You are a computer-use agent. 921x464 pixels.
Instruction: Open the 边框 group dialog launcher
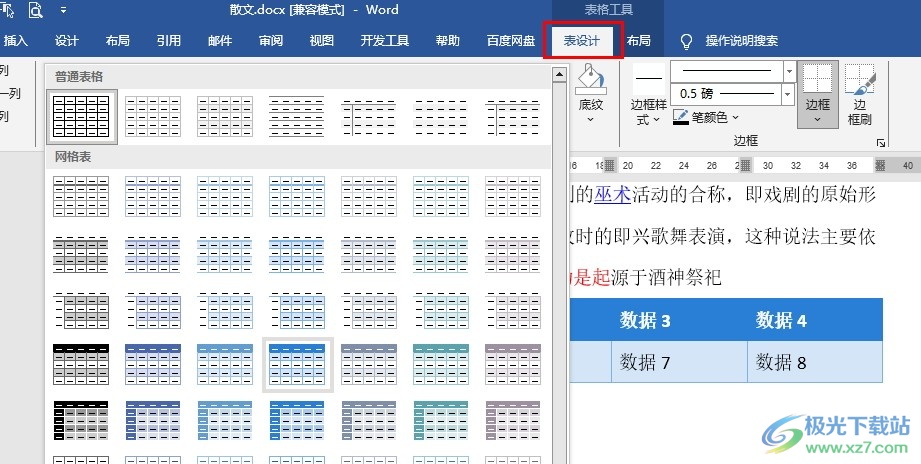point(880,143)
